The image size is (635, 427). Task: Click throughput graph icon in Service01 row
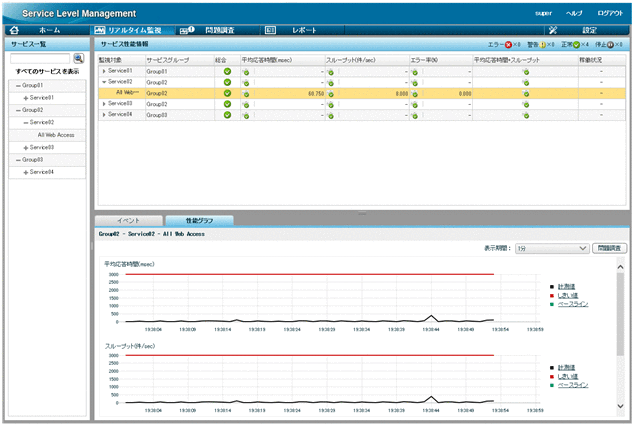pos(331,72)
